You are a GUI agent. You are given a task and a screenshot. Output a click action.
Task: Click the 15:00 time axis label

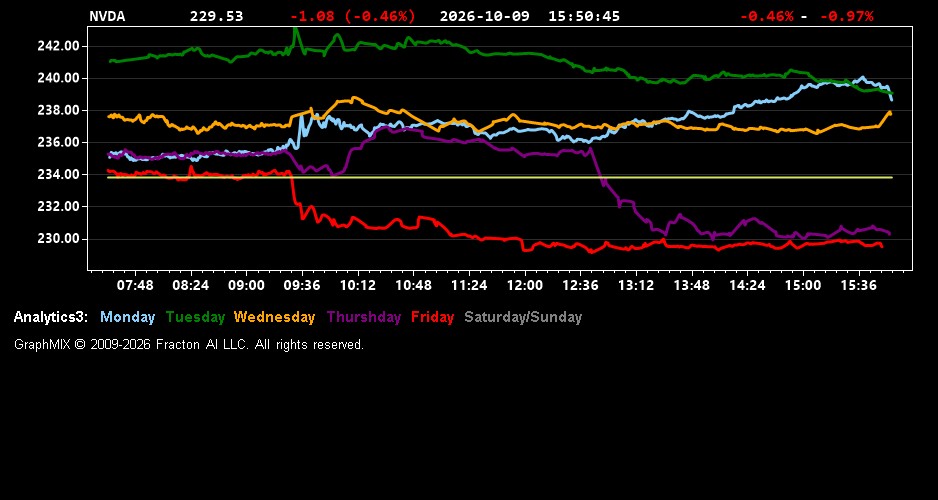pyautogui.click(x=803, y=286)
